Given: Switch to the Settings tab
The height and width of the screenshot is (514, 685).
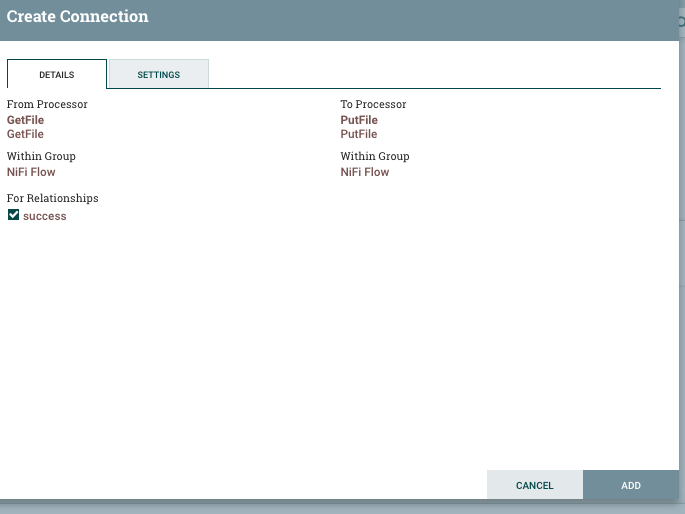Looking at the screenshot, I should coord(158,75).
